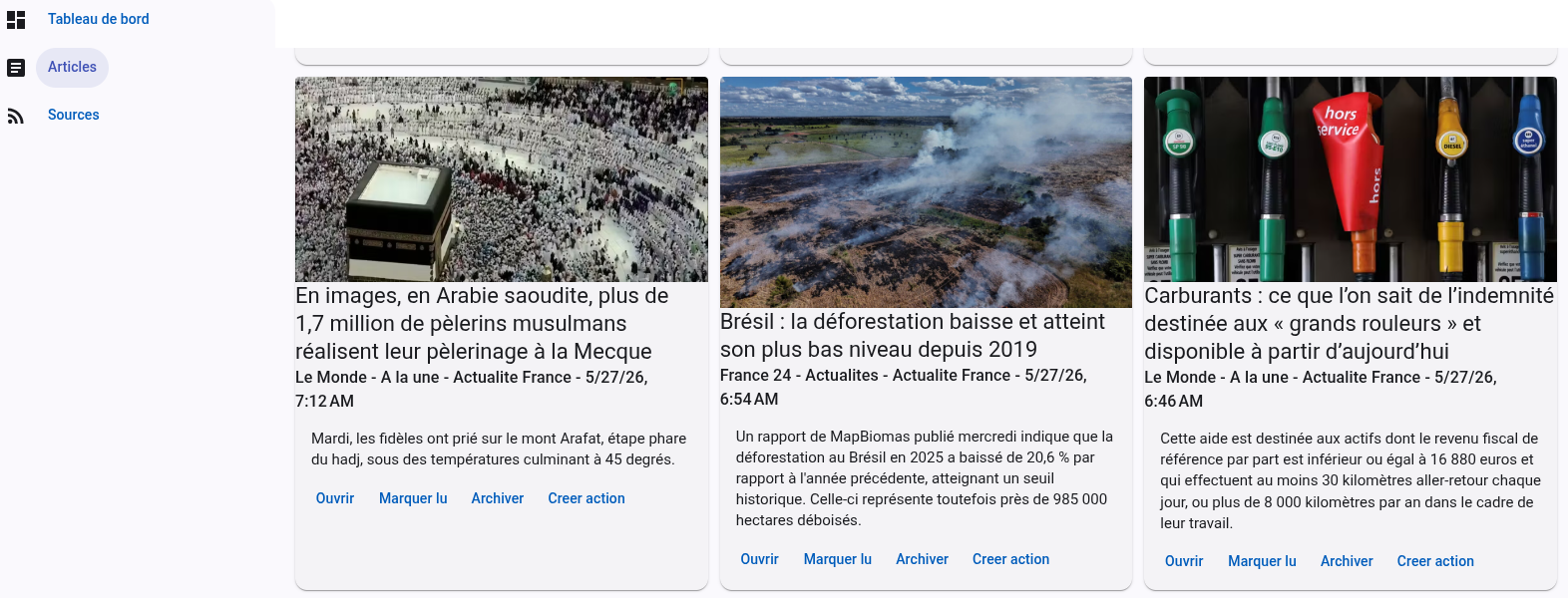
Task: Go to Sources in the sidebar
Action: [x=74, y=115]
